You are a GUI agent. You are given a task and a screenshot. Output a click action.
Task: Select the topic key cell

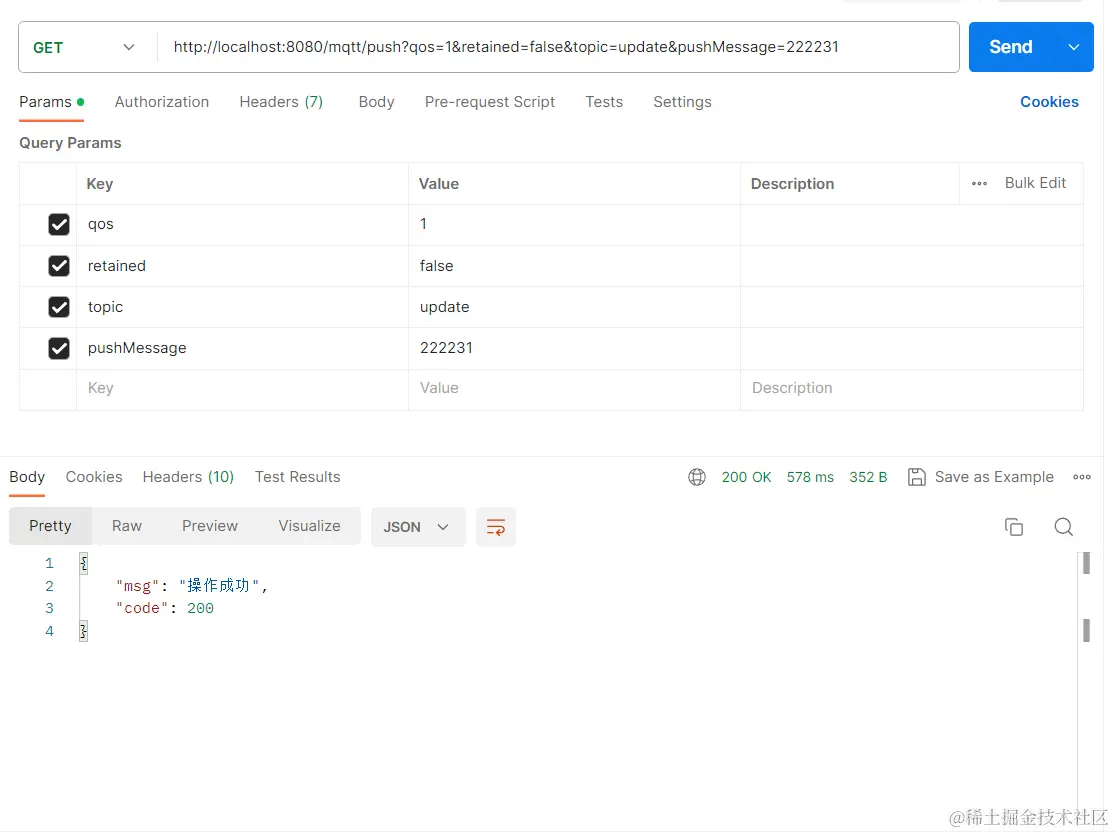pos(242,307)
